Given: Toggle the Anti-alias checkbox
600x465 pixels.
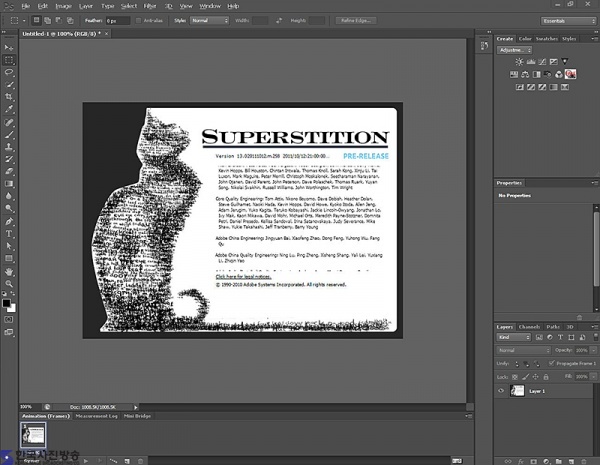Looking at the screenshot, I should (139, 21).
